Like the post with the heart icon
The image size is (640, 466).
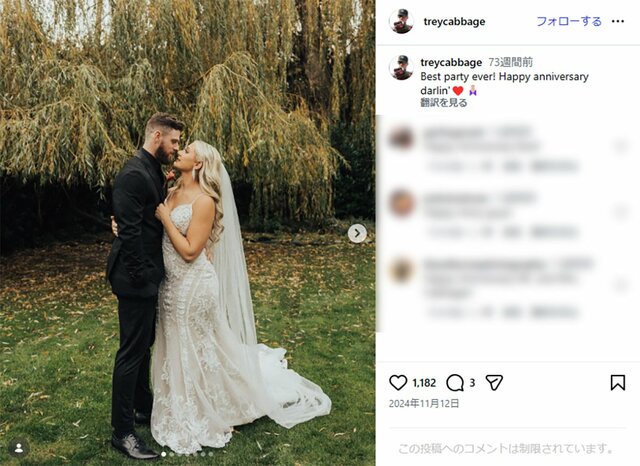click(398, 383)
